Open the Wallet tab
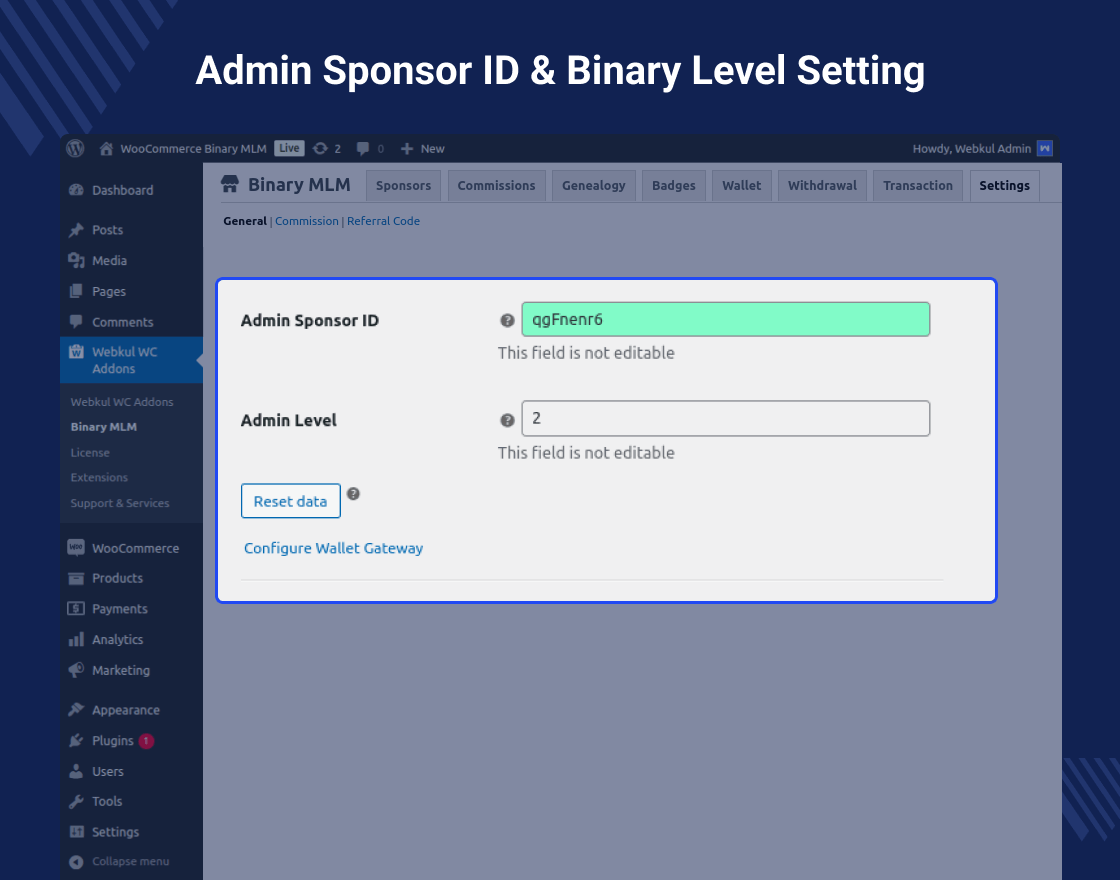The image size is (1120, 880). pos(741,186)
